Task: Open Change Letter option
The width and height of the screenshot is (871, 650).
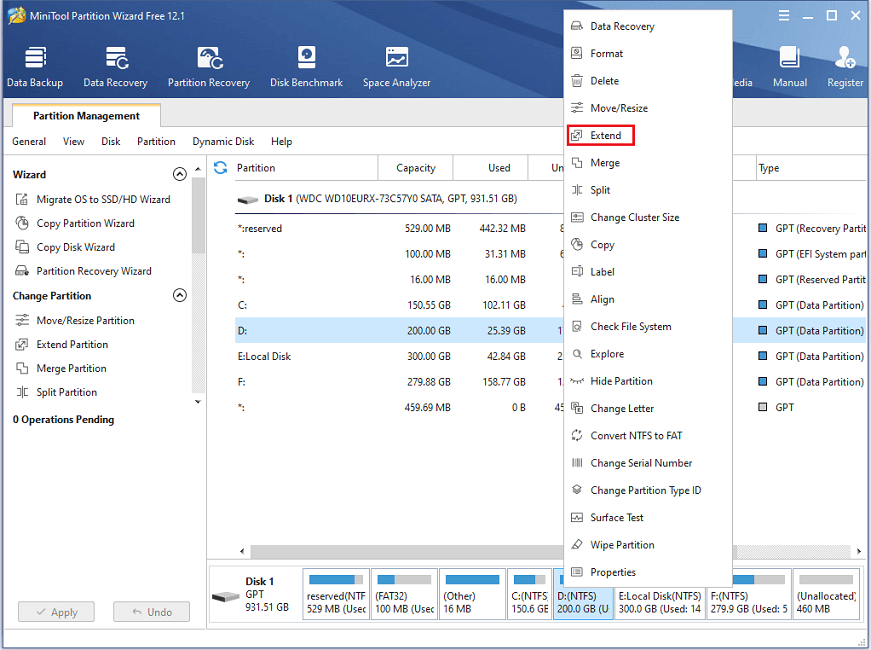Action: tap(648, 408)
